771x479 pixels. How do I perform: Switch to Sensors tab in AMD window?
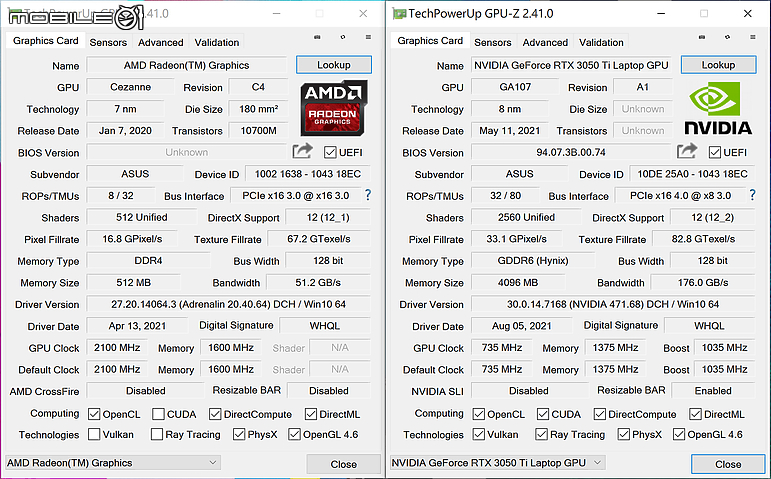108,42
